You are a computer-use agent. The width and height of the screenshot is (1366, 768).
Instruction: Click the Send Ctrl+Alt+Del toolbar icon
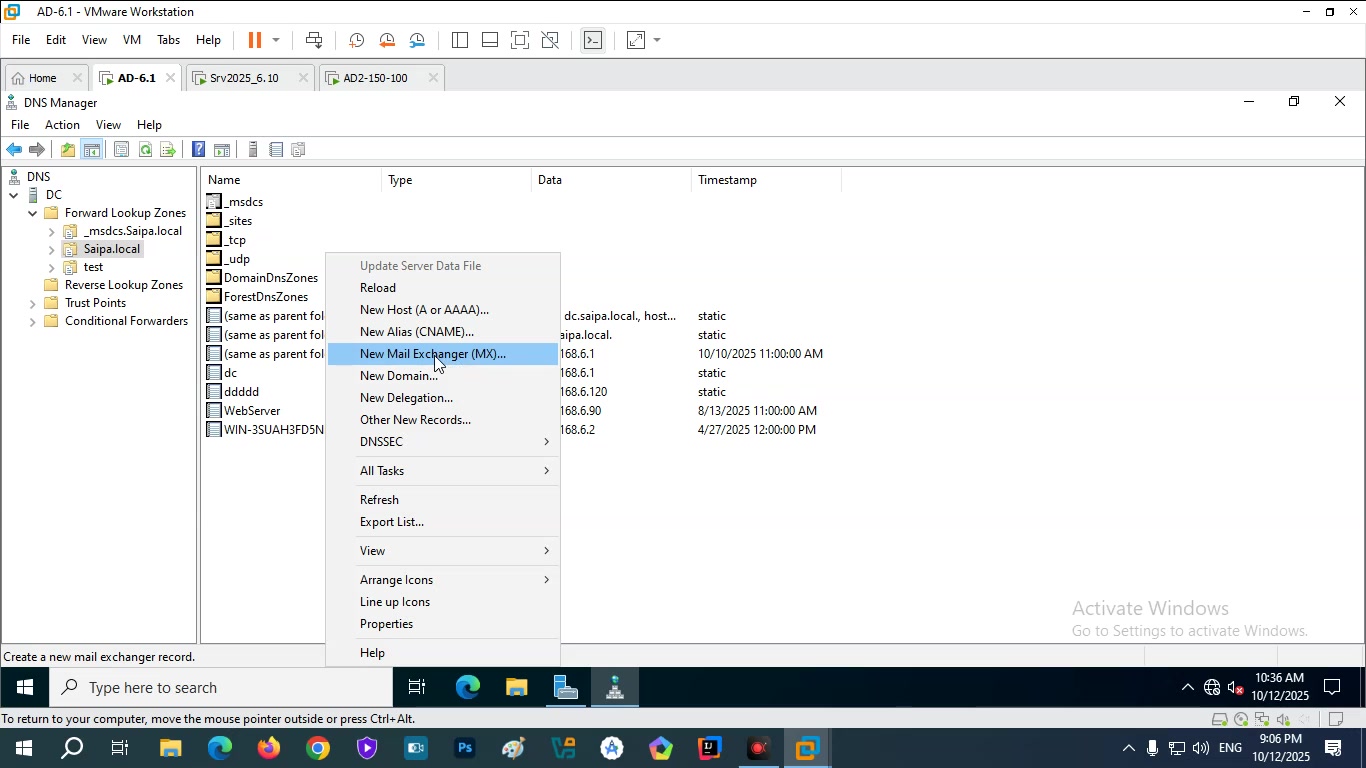314,40
